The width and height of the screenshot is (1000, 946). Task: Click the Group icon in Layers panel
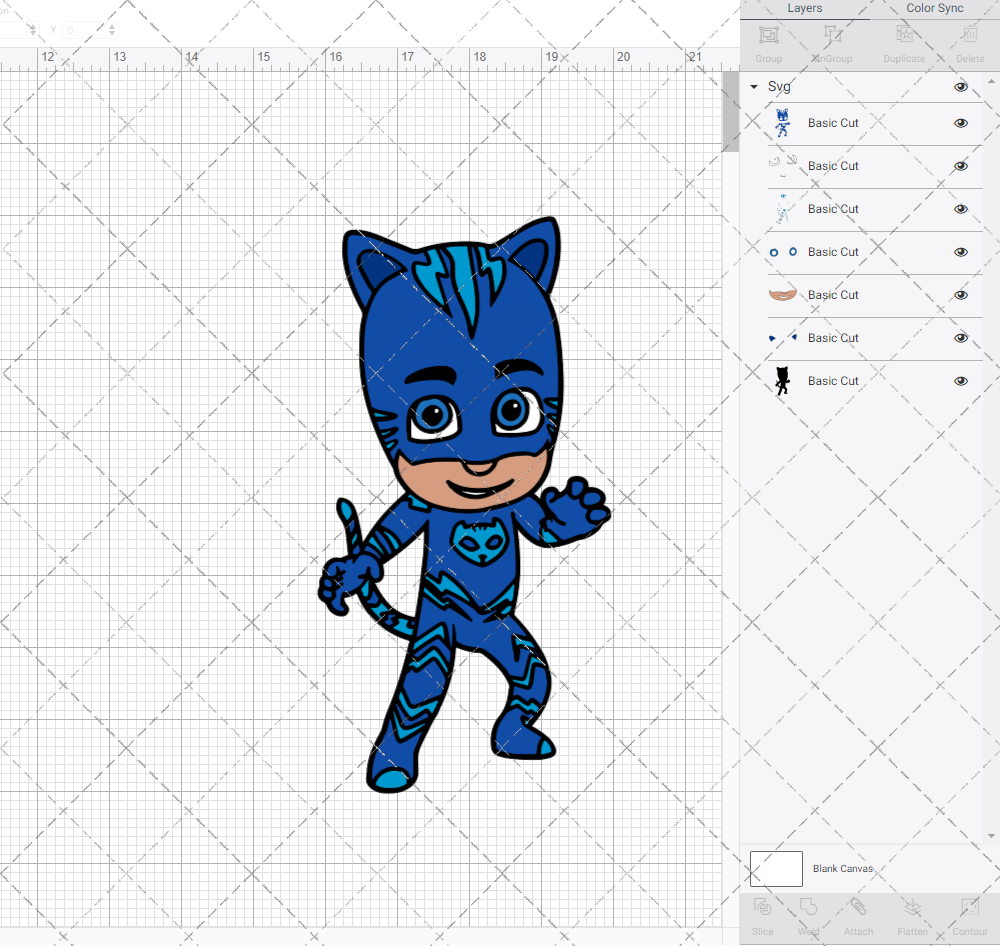(x=768, y=34)
